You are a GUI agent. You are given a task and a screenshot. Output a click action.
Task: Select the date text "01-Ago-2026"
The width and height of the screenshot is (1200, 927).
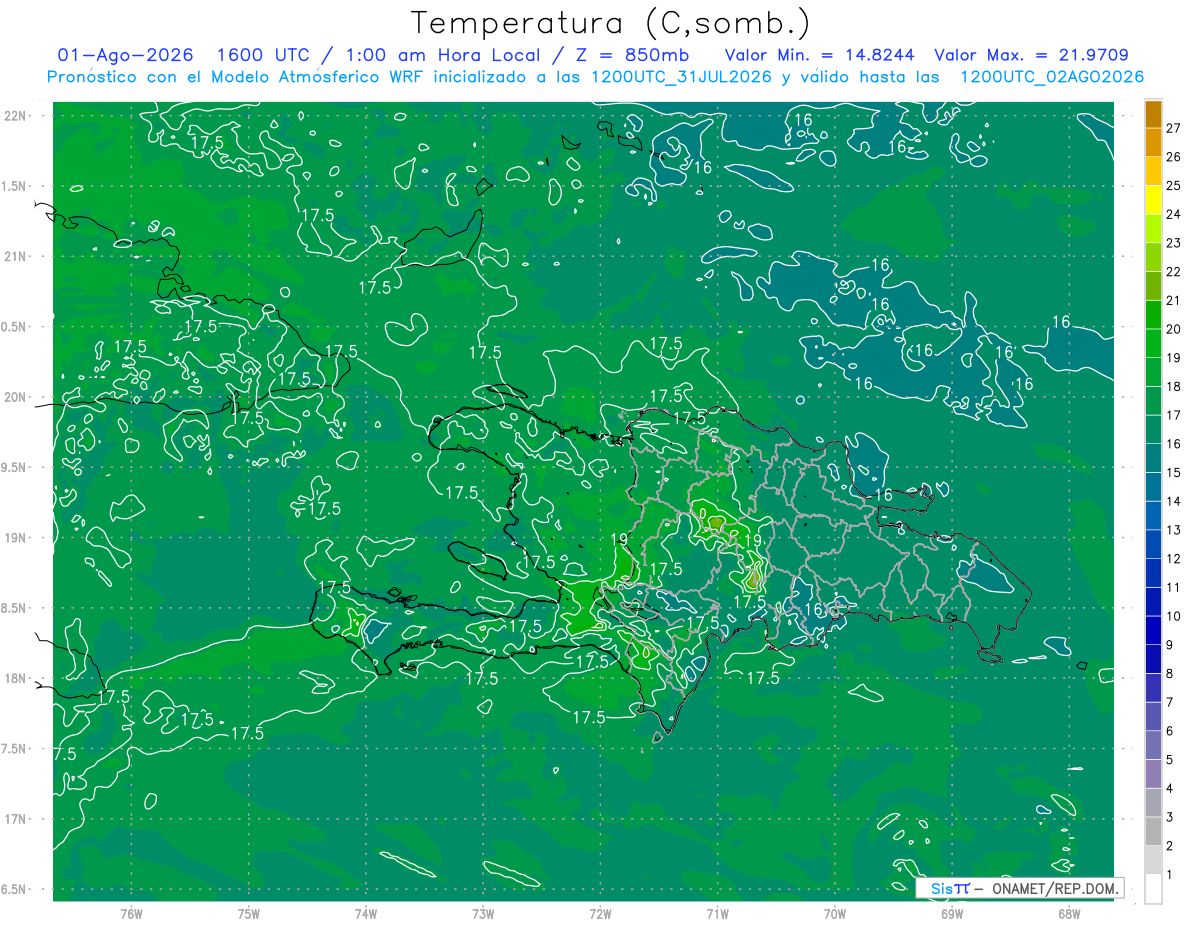click(126, 56)
